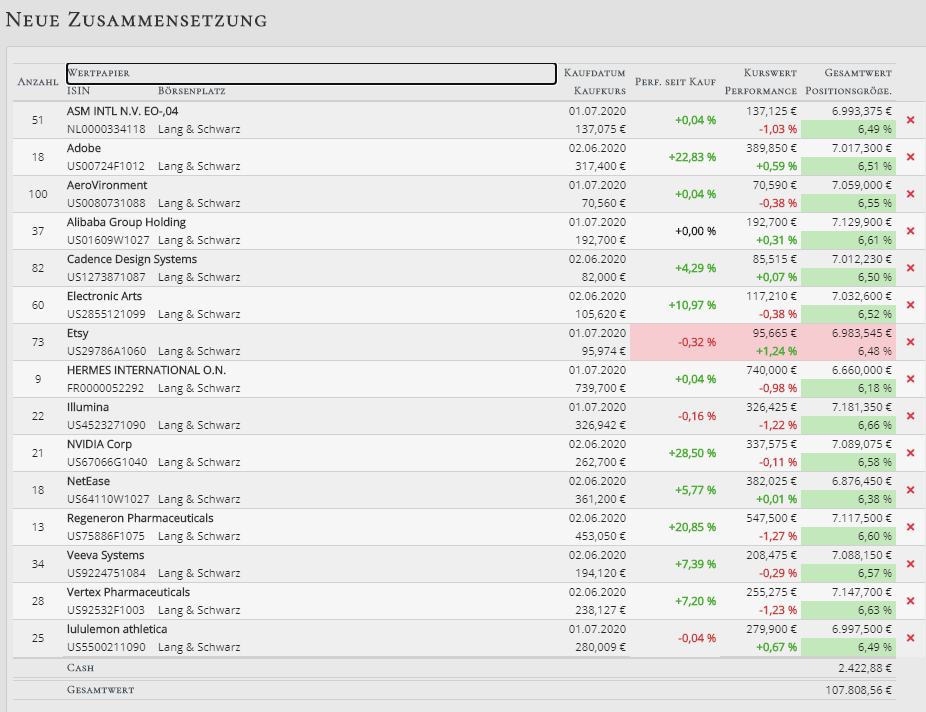
Task: Delete the NVIDIA Corp row
Action: [910, 453]
